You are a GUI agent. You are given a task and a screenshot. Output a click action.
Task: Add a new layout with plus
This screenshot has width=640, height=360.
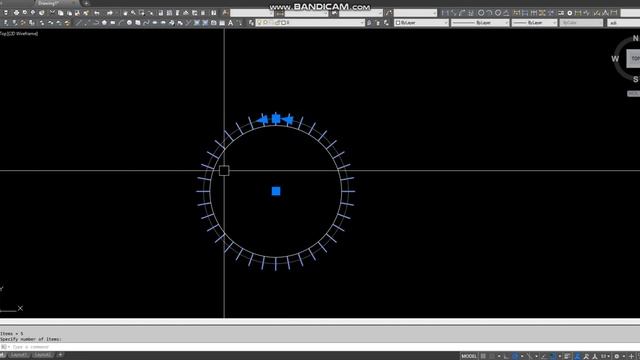pos(60,356)
